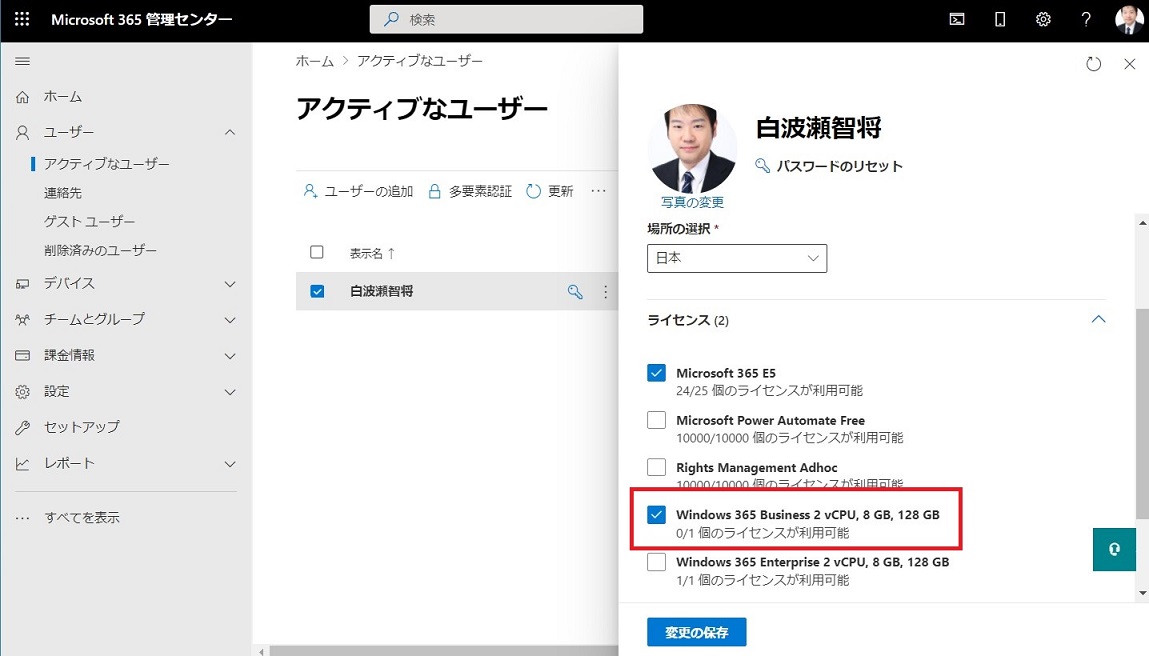Close the user details panel
This screenshot has height=656, width=1149.
click(x=1129, y=64)
